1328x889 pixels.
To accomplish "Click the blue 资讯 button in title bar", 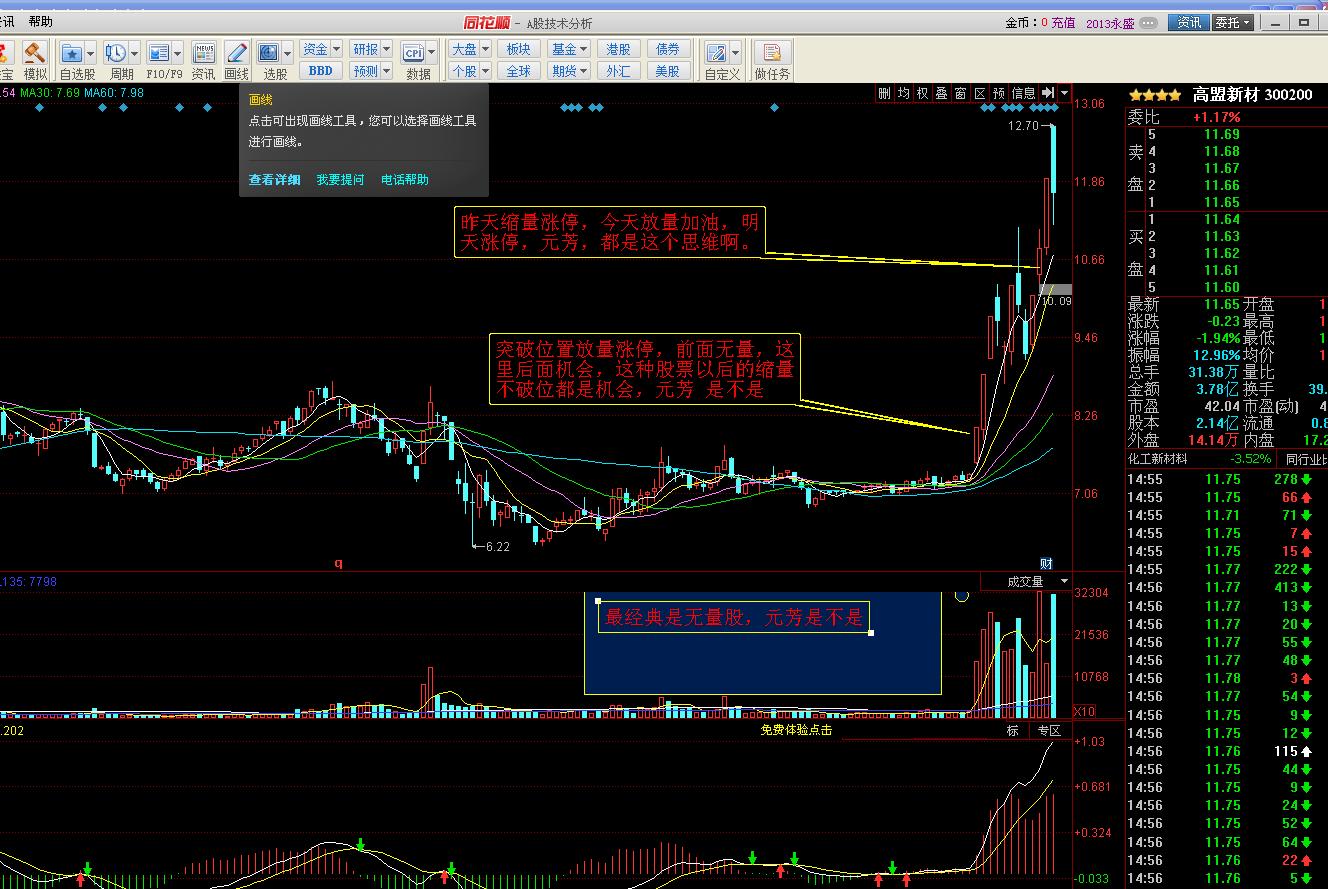I will [1189, 22].
